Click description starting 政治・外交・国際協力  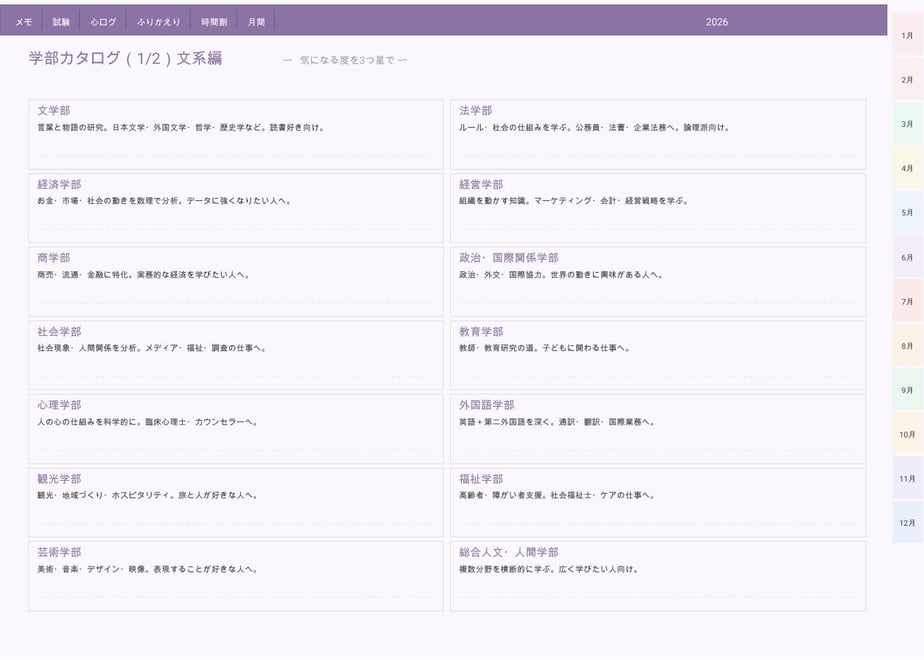[x=561, y=275]
